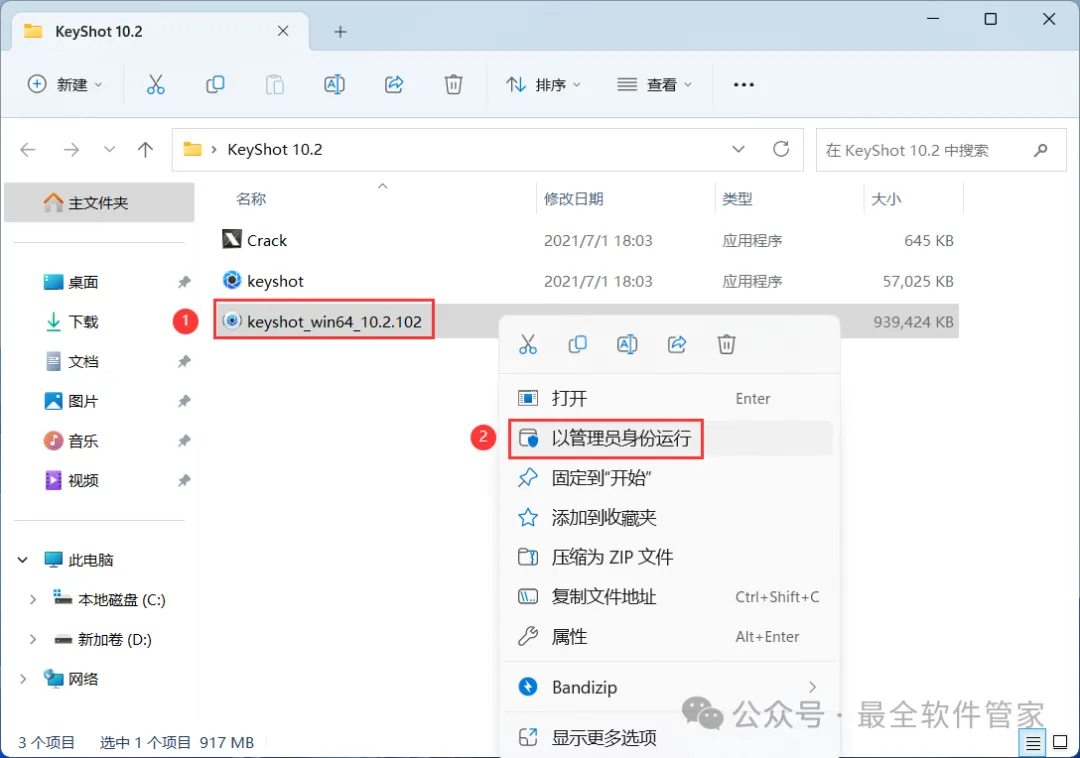Sort by the 修改日期 column header
Image resolution: width=1080 pixels, height=758 pixels.
click(x=574, y=199)
